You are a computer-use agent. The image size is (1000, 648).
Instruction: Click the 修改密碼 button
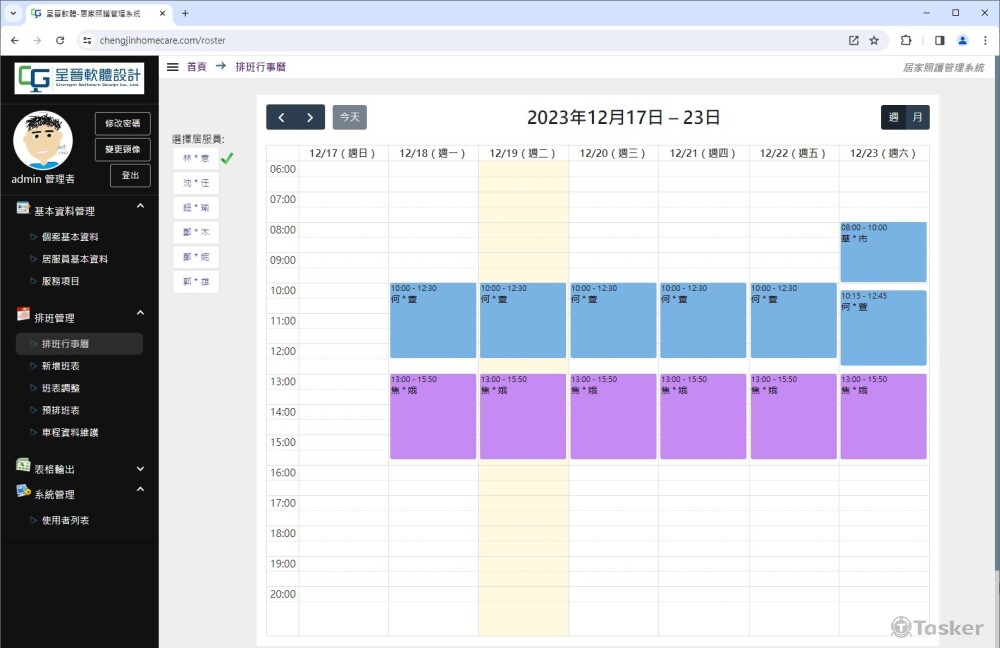[123, 123]
